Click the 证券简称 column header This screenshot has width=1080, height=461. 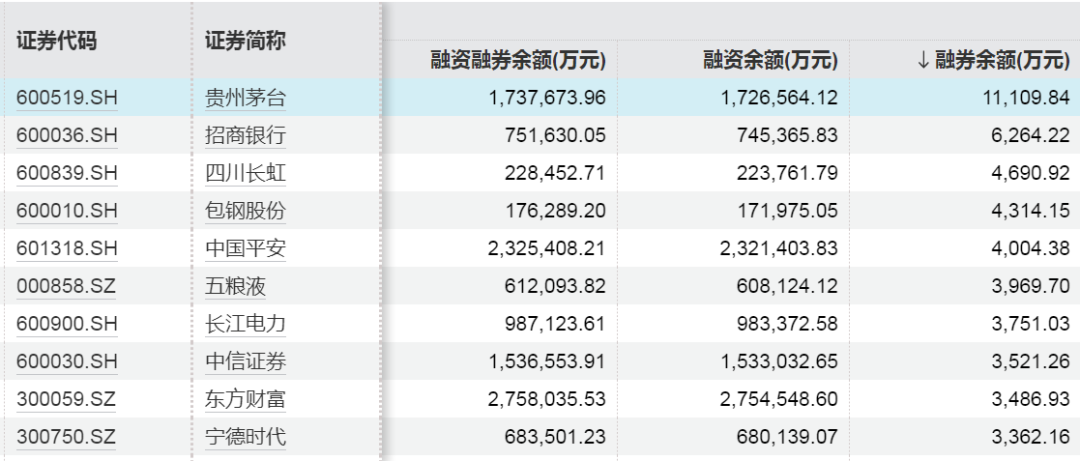point(245,41)
